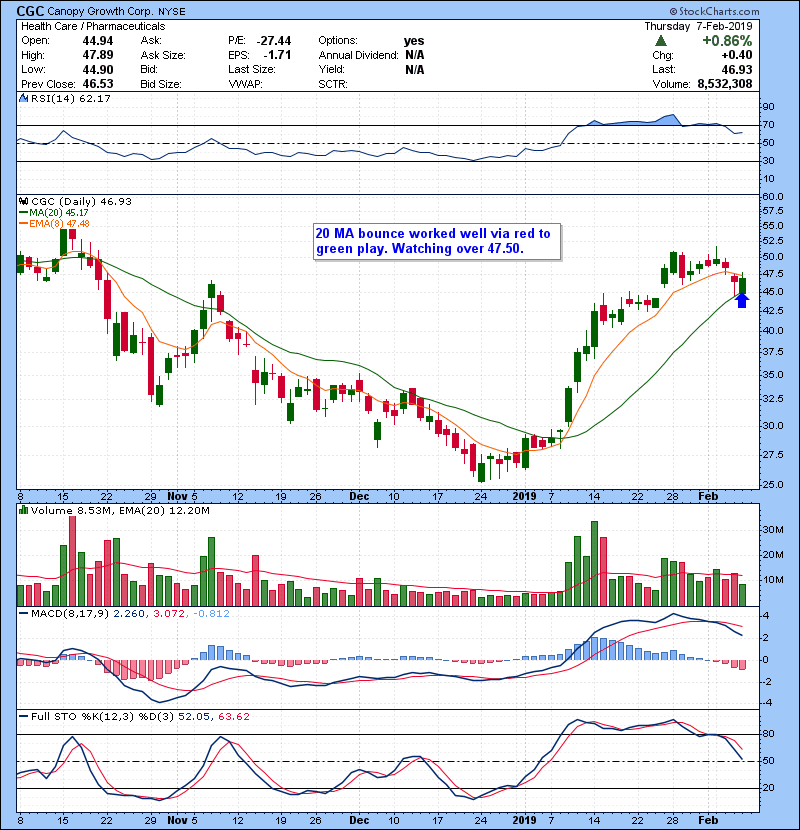Click the MACD histogram value -0.812
This screenshot has height=830, width=800.
211,614
